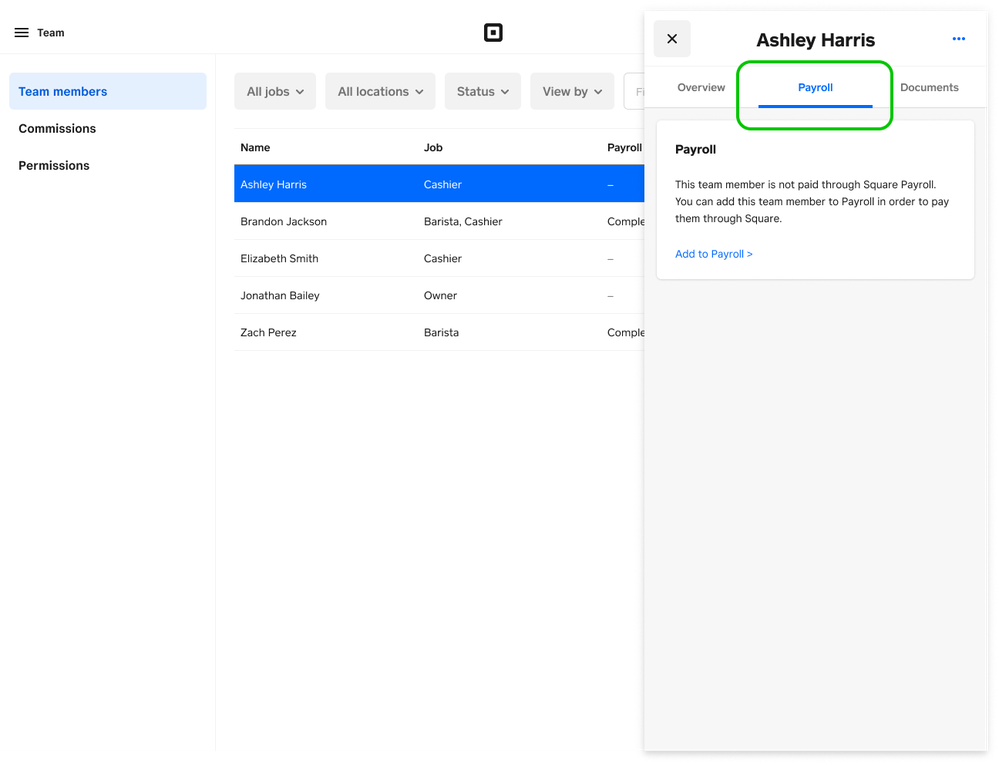Expand the All jobs dropdown

tap(275, 91)
